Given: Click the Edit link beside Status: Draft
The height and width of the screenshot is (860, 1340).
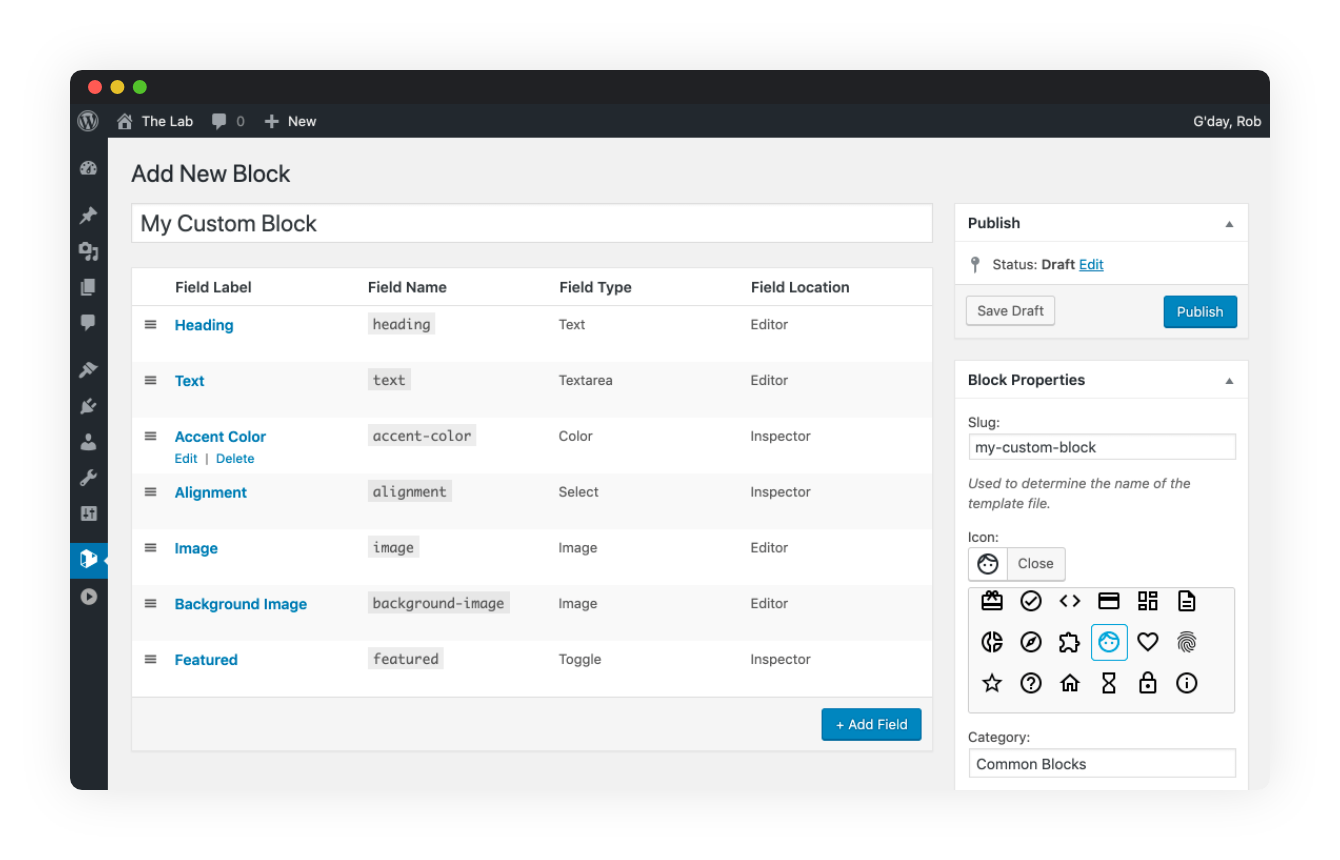Looking at the screenshot, I should click(x=1091, y=265).
